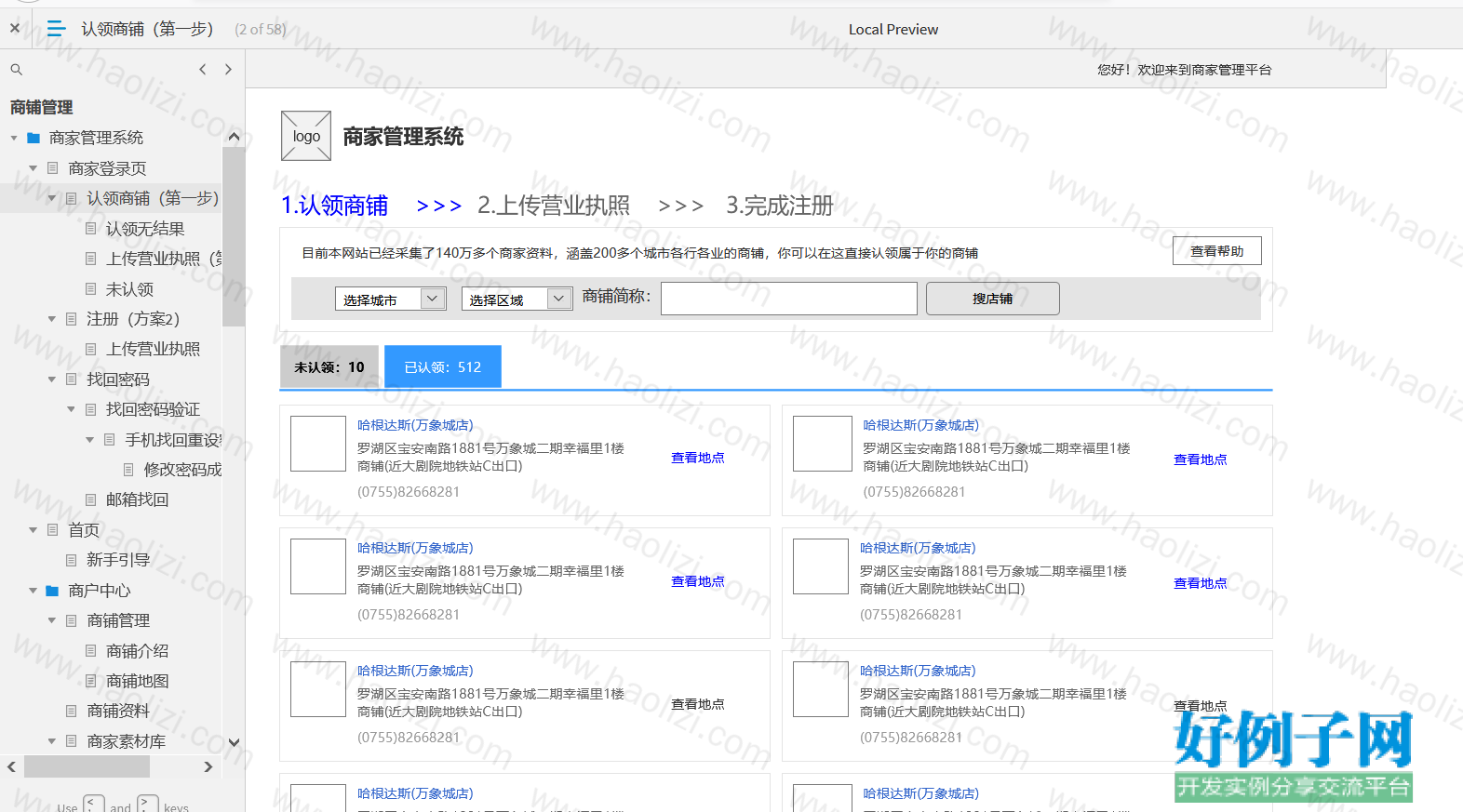Viewport: 1463px width, 812px height.
Task: Collapse the 商户中心 tree node
Action: point(33,591)
